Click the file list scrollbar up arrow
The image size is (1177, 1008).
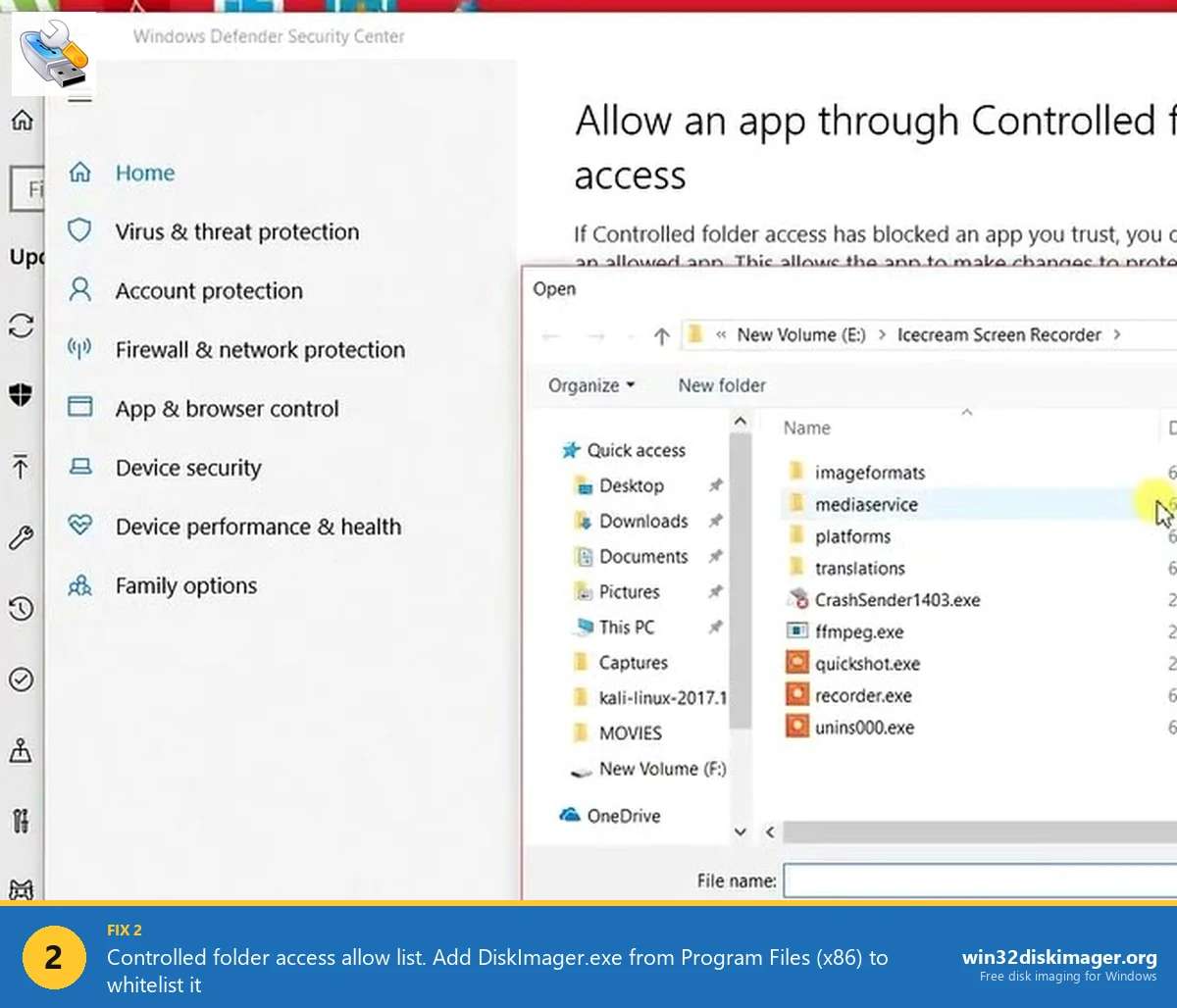[x=741, y=419]
